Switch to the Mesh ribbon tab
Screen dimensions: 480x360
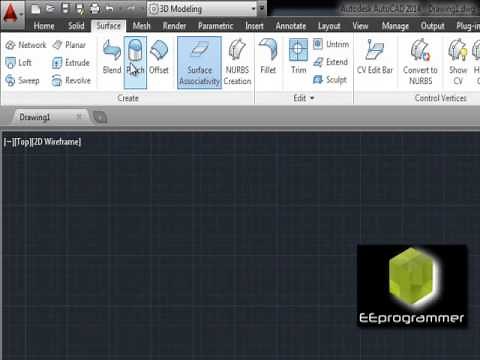[x=141, y=26]
